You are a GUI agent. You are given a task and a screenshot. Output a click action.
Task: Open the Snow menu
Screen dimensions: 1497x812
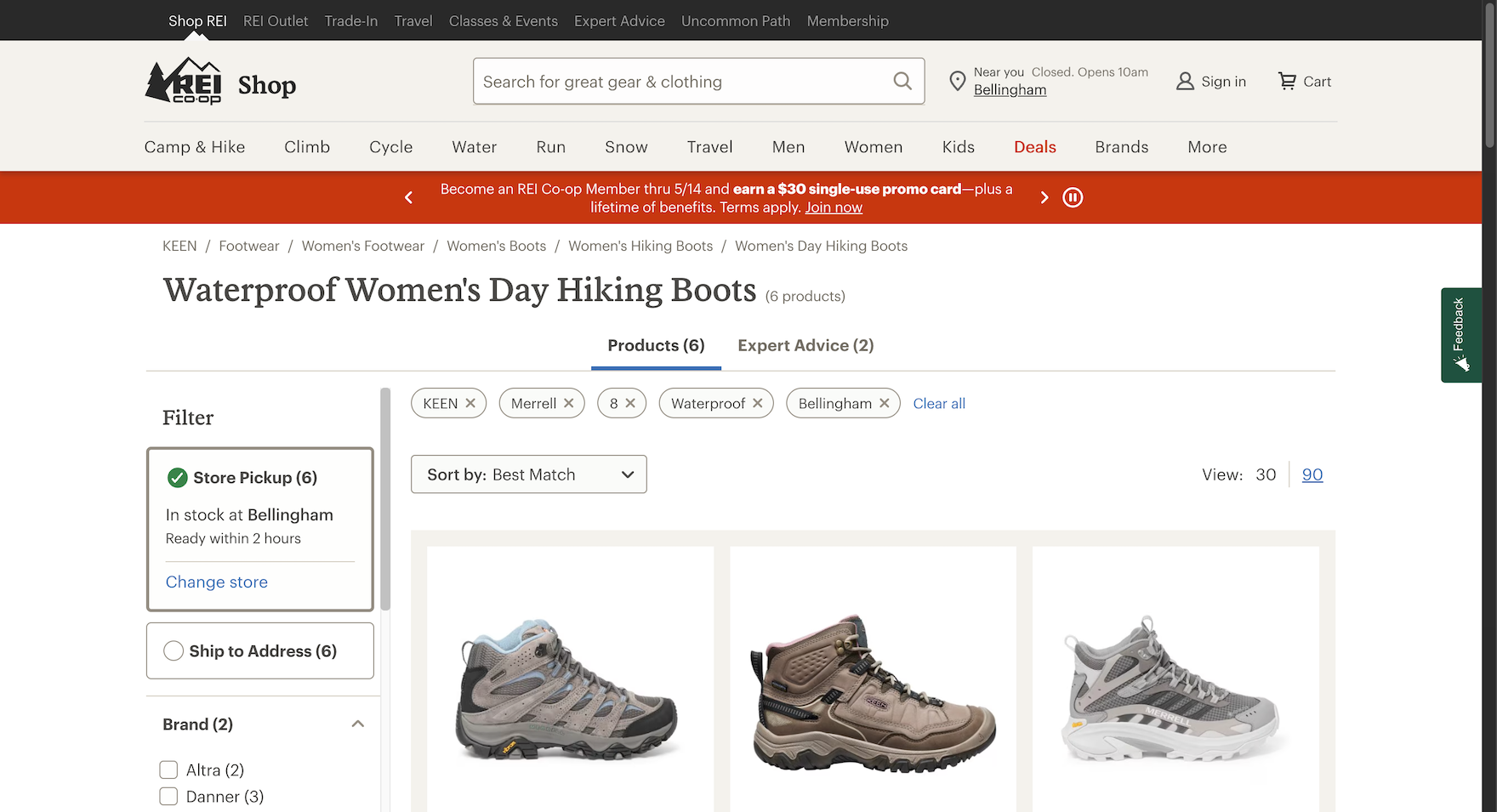click(x=627, y=147)
